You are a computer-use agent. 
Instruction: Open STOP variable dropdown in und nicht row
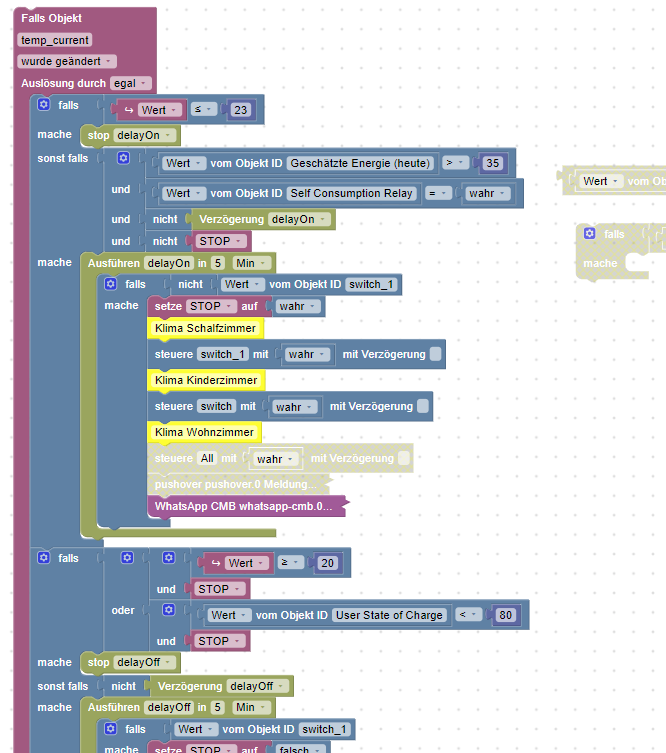(x=221, y=241)
